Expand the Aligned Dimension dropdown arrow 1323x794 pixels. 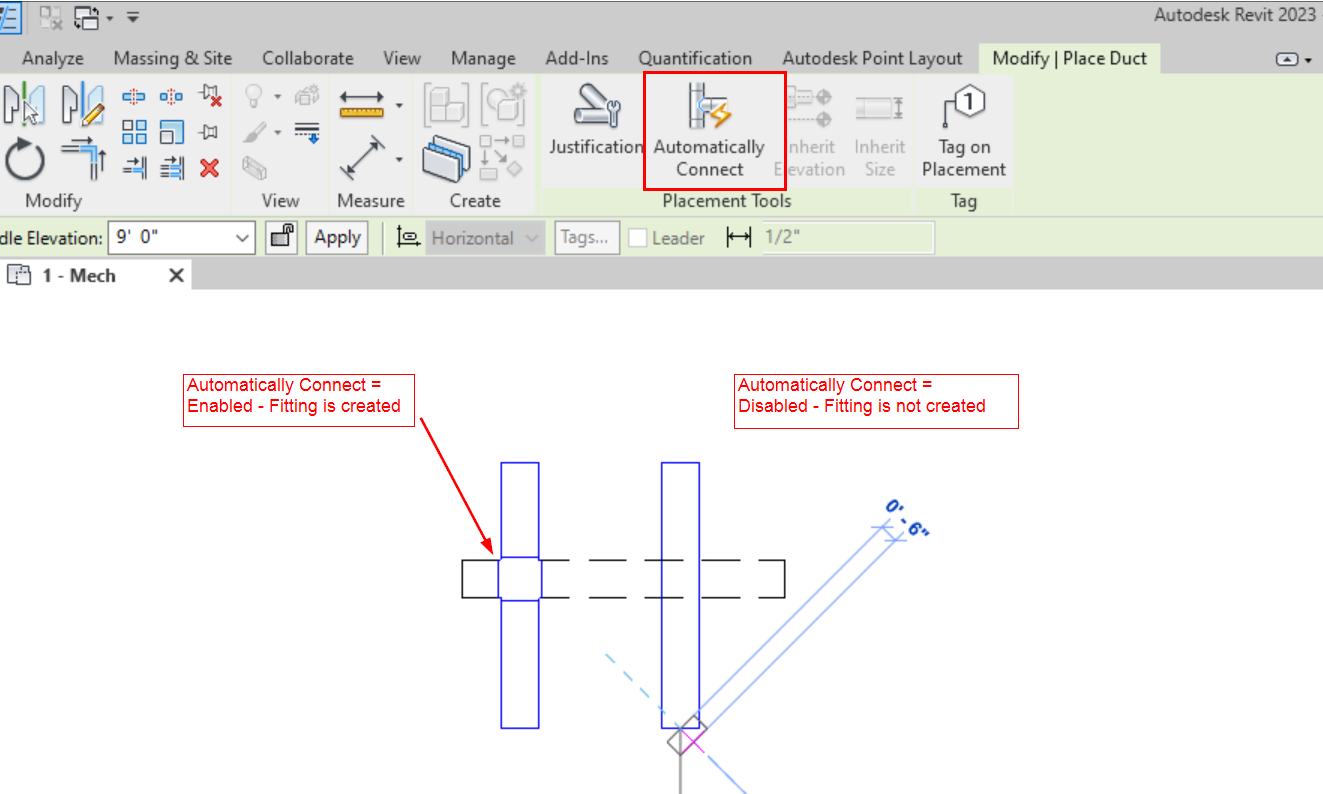(399, 159)
